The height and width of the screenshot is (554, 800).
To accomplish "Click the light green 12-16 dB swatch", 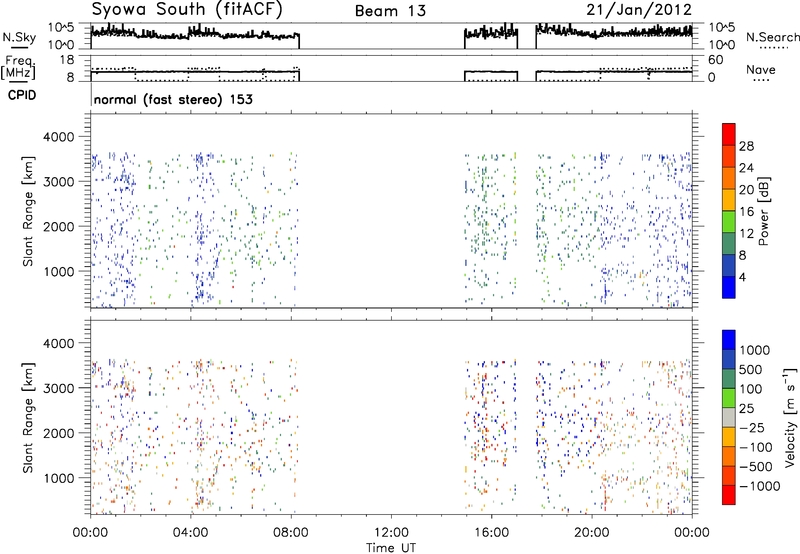I will 729,221.
